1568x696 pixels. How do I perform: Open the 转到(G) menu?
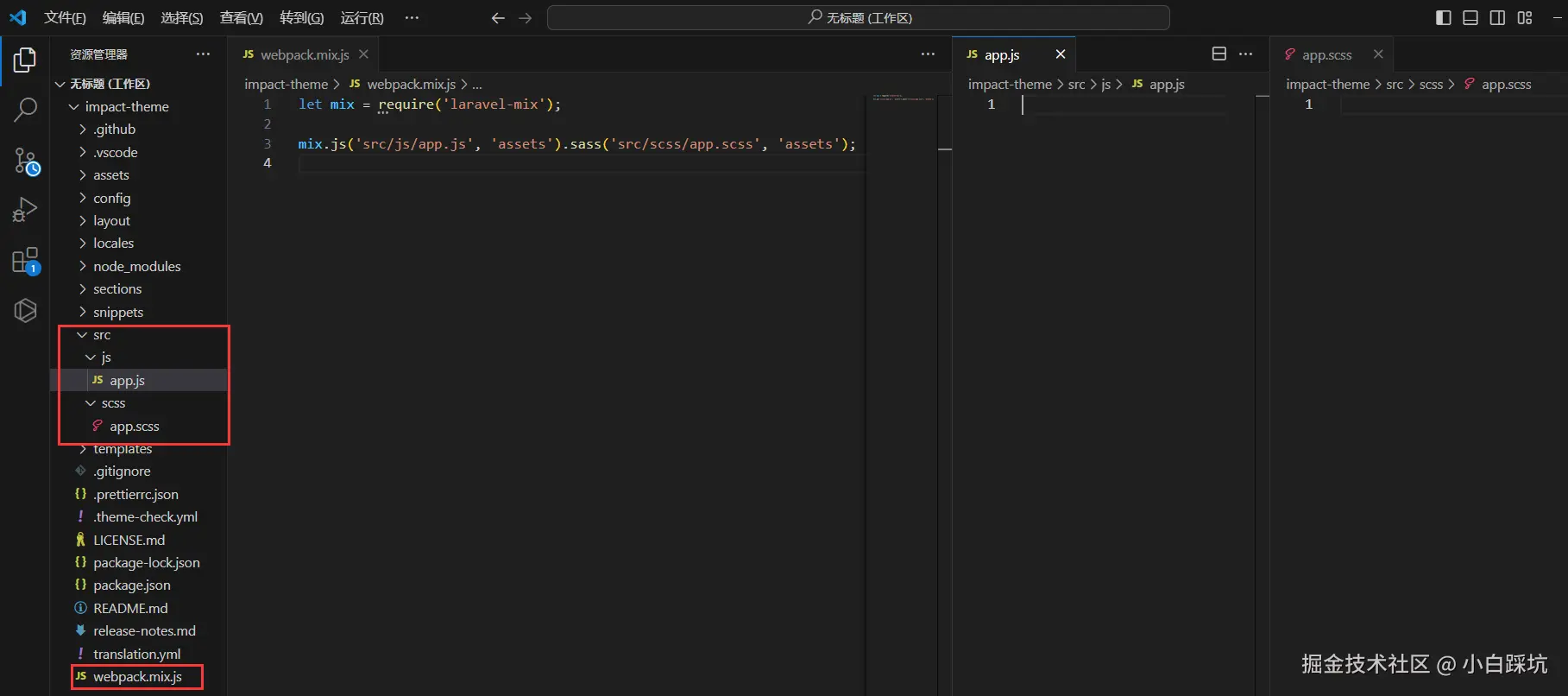[x=302, y=18]
